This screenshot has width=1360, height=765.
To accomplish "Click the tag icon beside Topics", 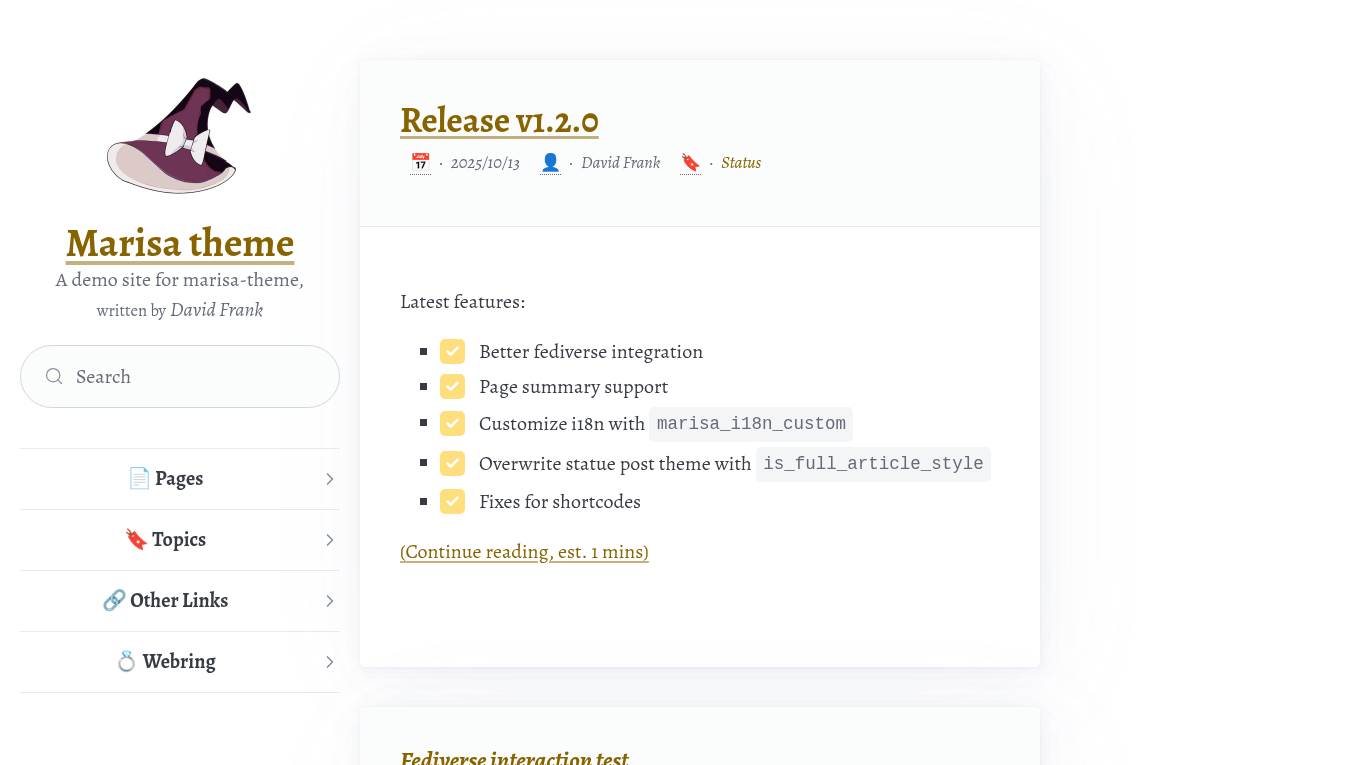I will 136,539.
